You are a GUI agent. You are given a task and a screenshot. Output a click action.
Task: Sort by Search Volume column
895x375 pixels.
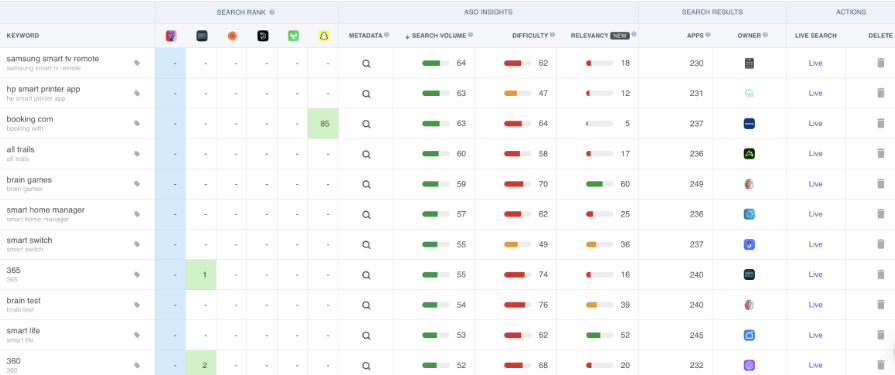pos(439,35)
